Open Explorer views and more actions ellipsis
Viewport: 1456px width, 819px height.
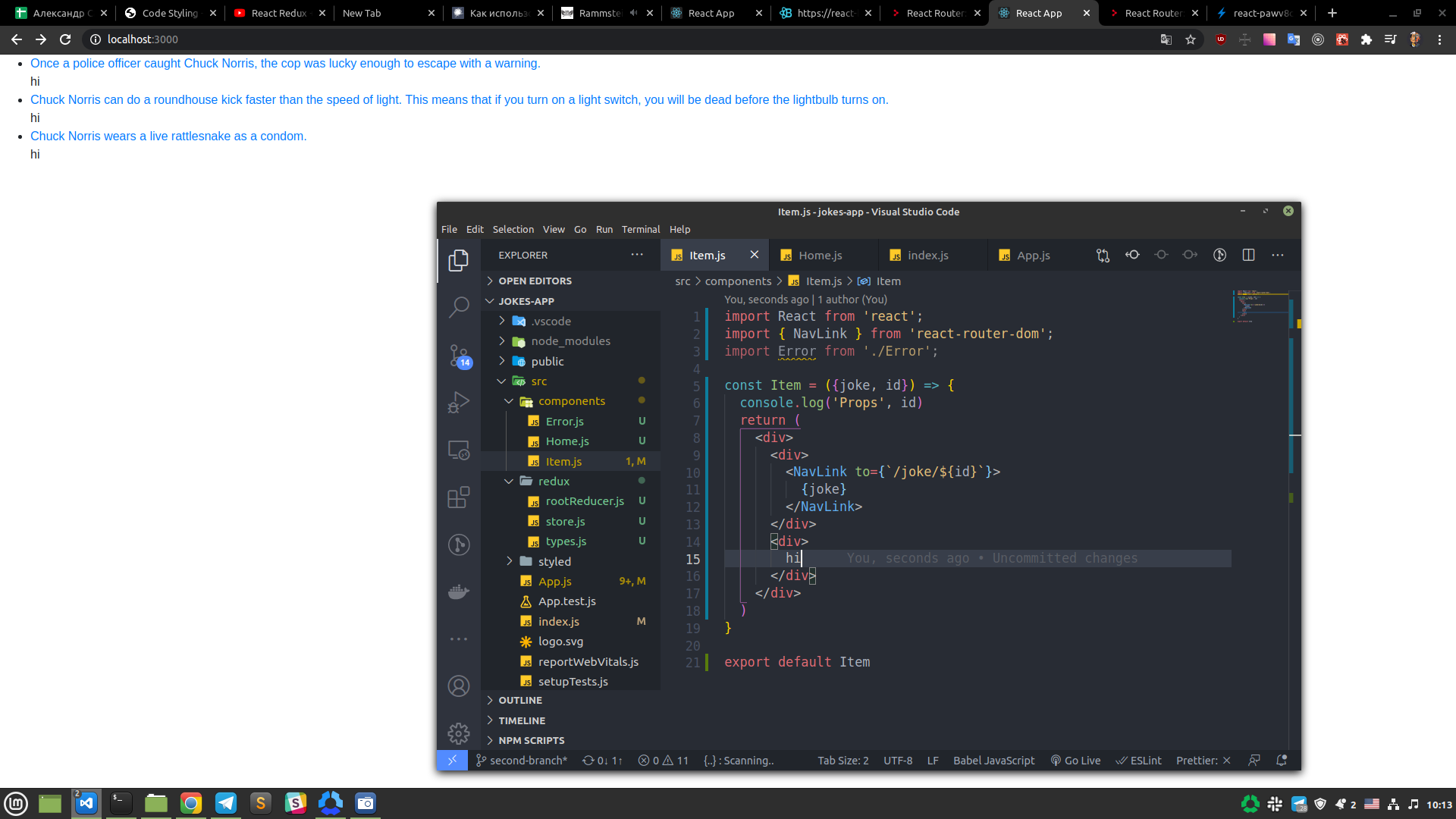click(x=637, y=256)
